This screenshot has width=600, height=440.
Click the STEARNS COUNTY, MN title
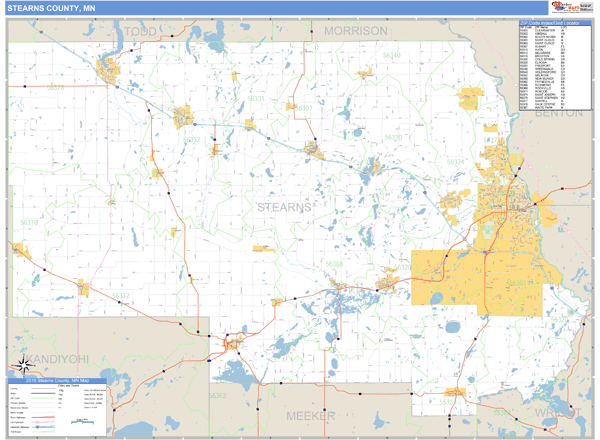click(x=44, y=8)
